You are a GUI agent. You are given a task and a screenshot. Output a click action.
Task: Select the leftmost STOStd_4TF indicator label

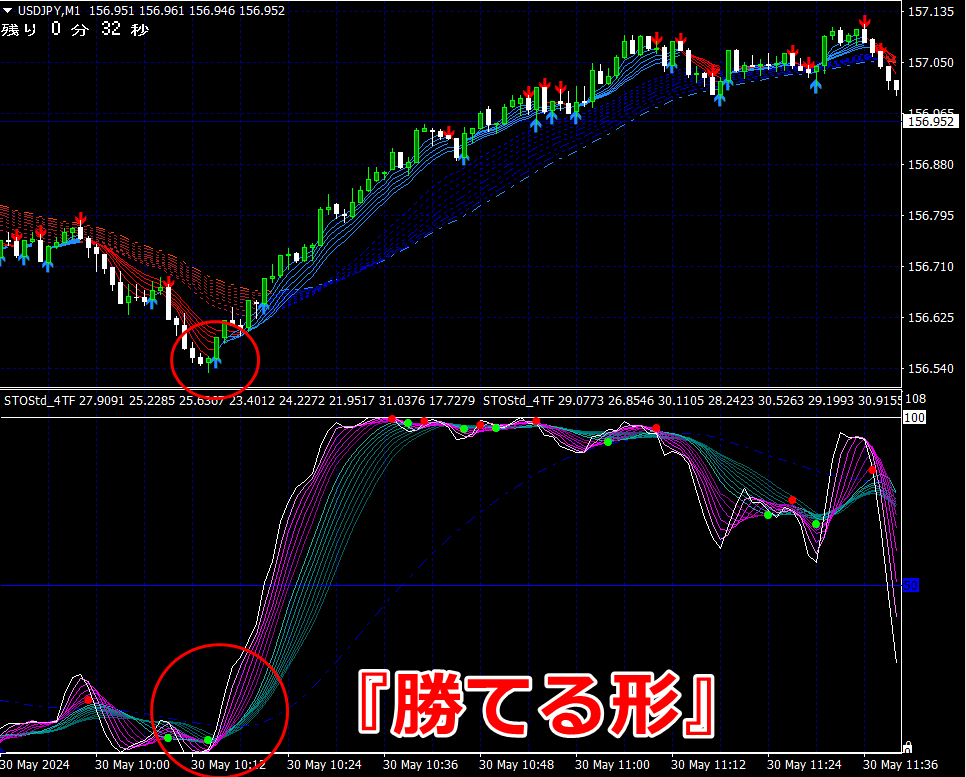coord(39,401)
